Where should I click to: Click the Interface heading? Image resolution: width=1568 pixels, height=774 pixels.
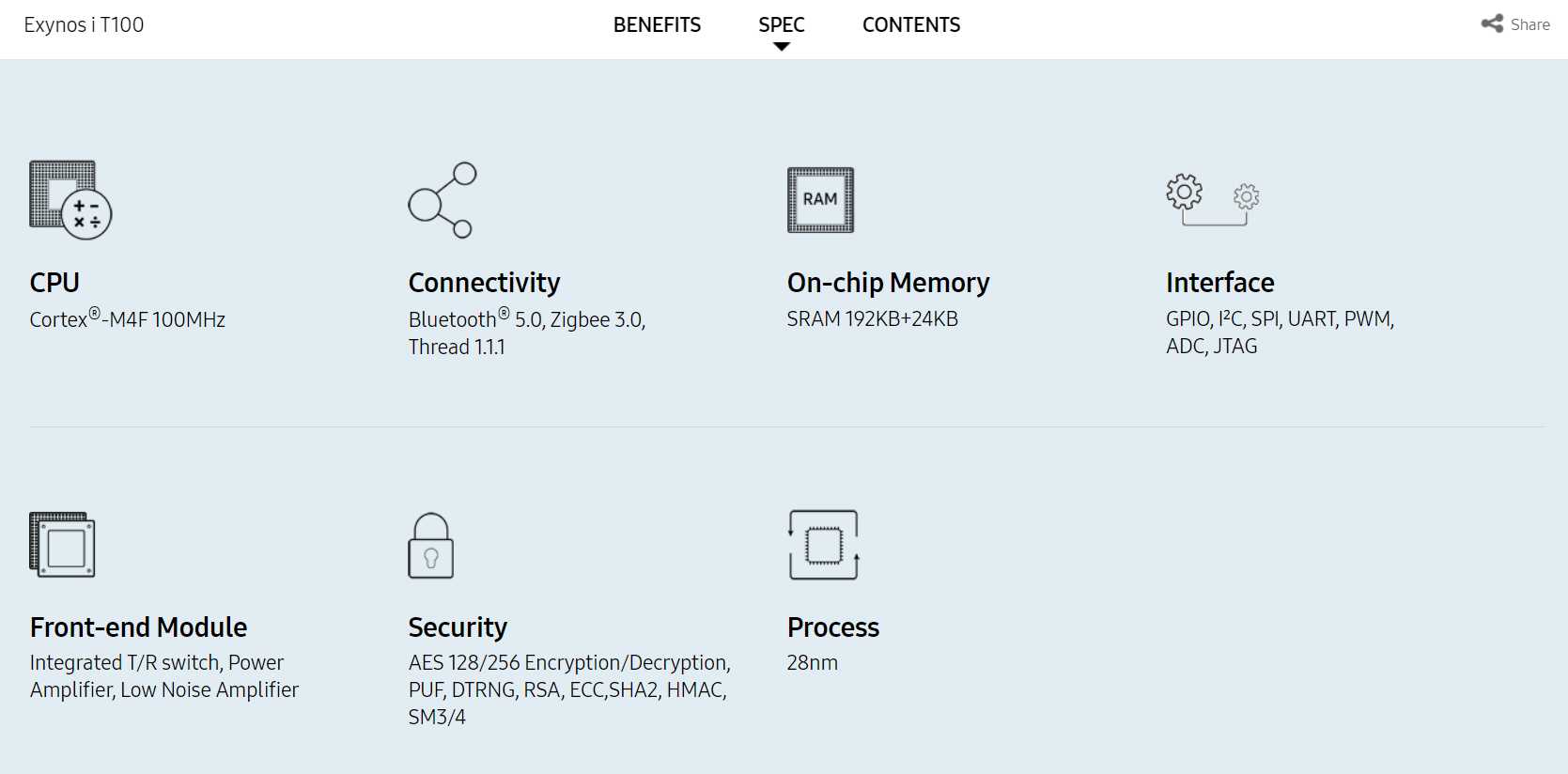(1219, 283)
